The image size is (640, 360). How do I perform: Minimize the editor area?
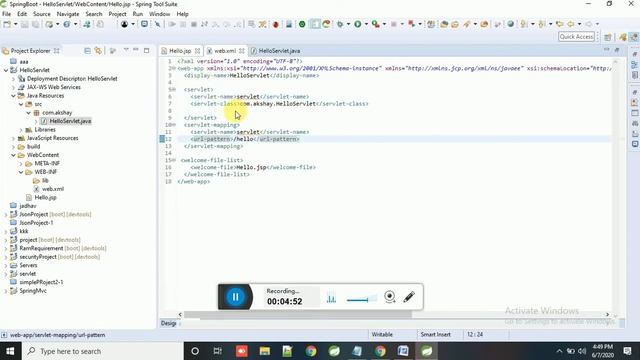pyautogui.click(x=607, y=50)
